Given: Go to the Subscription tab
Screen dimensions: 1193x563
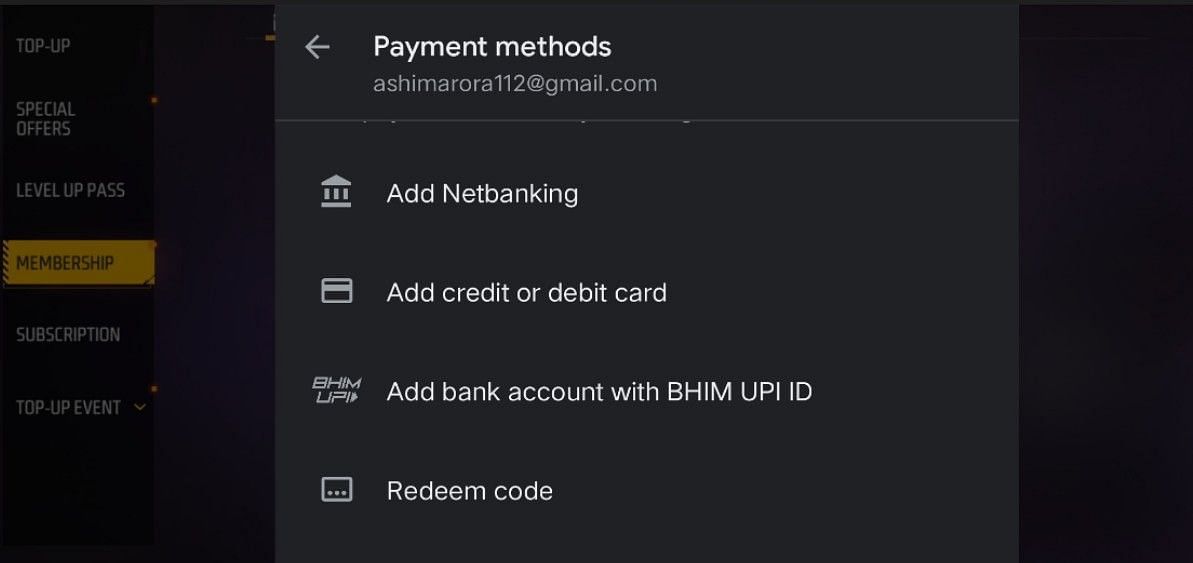Looking at the screenshot, I should click(68, 335).
